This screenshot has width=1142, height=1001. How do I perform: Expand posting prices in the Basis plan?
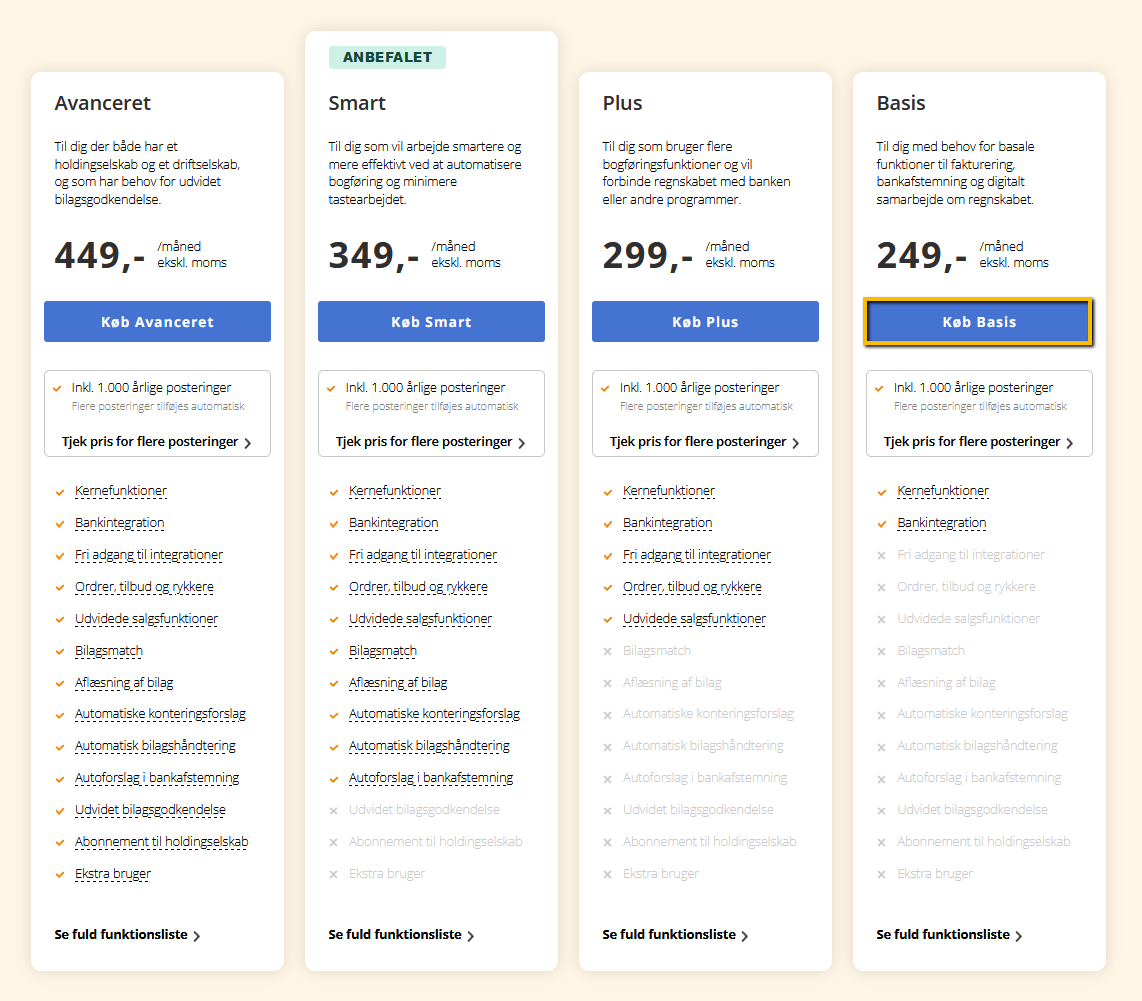click(979, 442)
